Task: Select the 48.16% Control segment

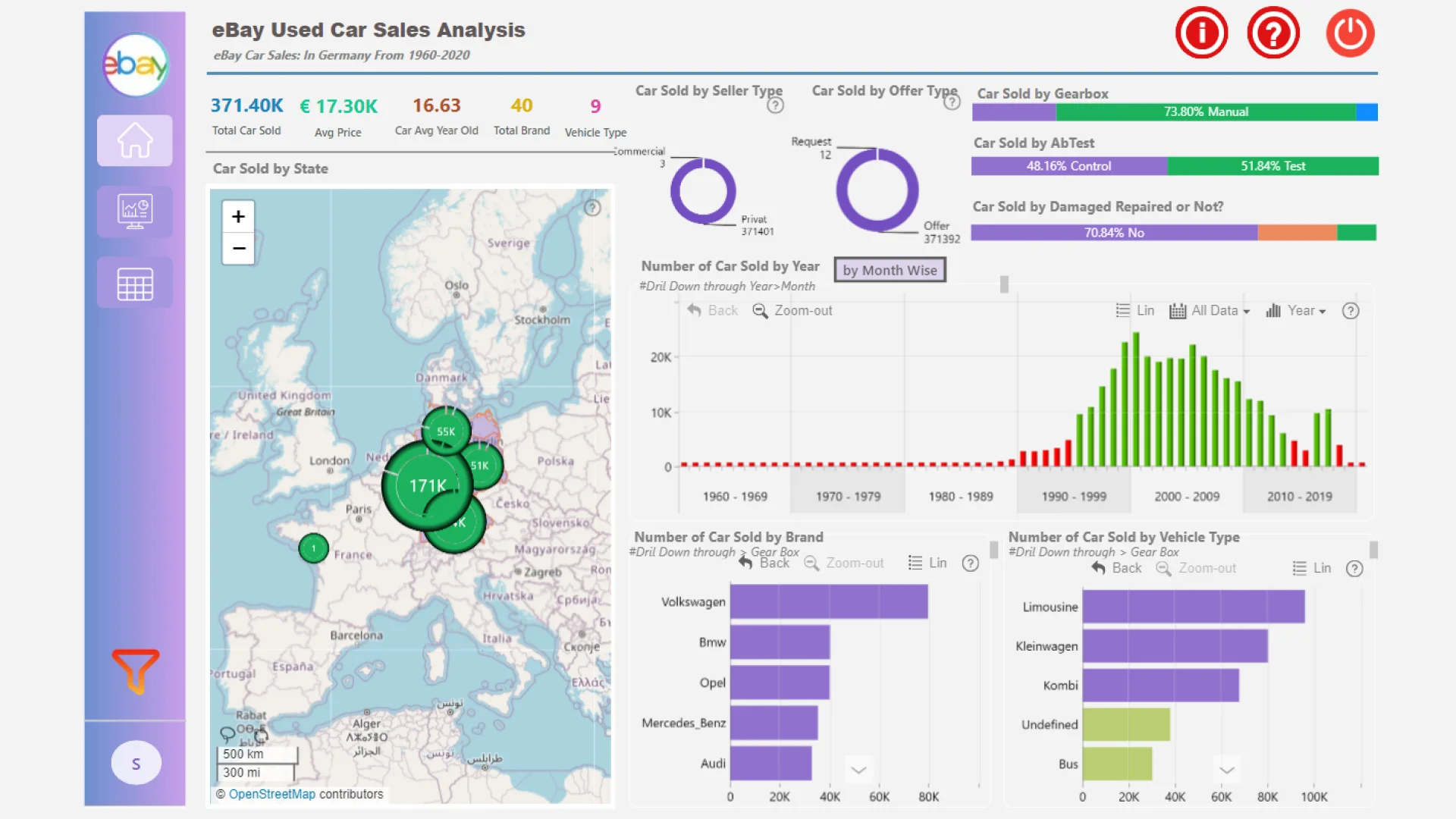Action: pyautogui.click(x=1069, y=166)
